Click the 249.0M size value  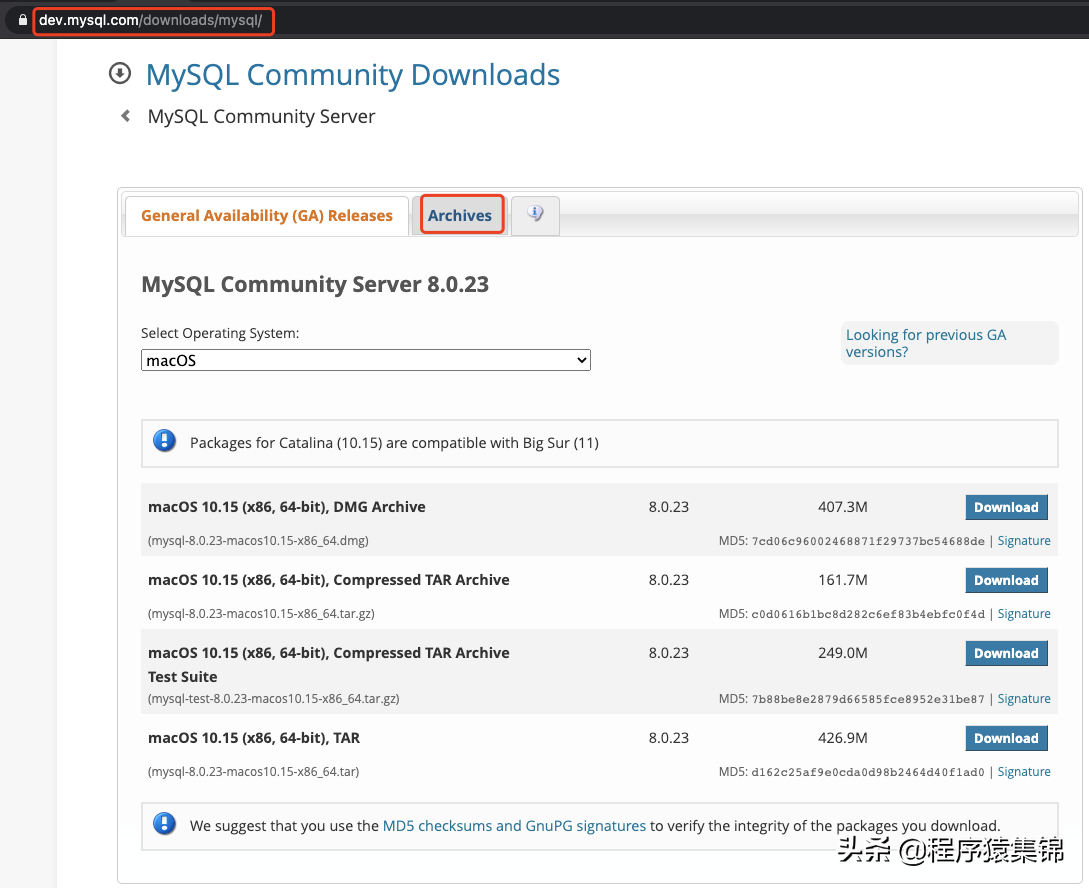[842, 653]
